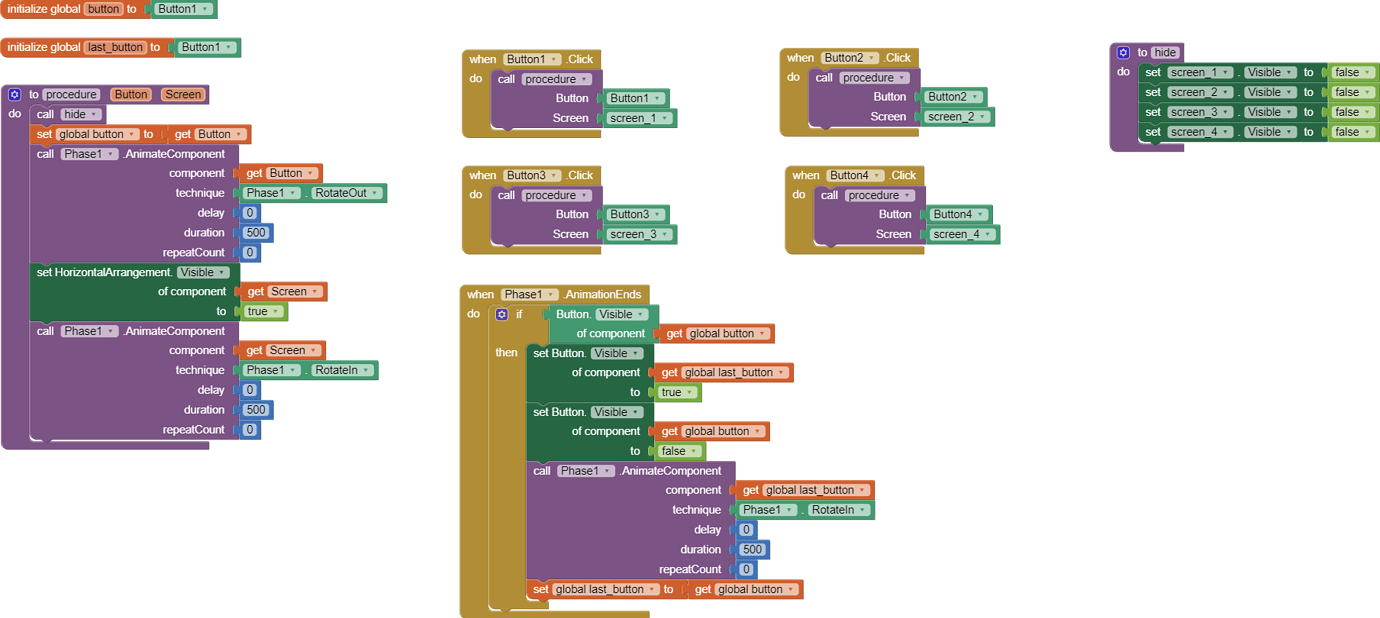
Task: Open 'get Button' dropdown beside set global button
Action: pos(218,134)
